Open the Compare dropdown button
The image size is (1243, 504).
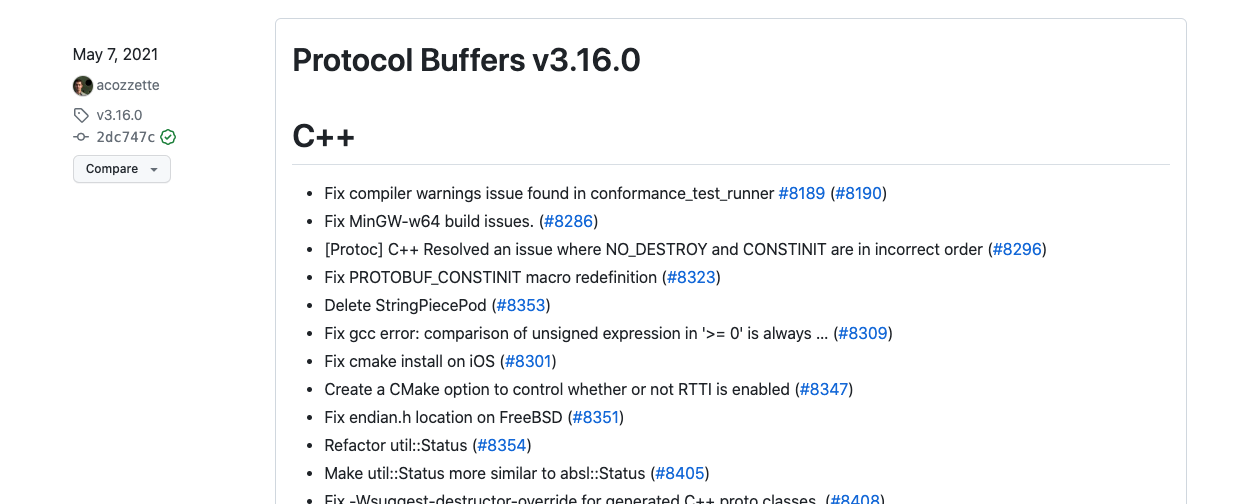[122, 169]
